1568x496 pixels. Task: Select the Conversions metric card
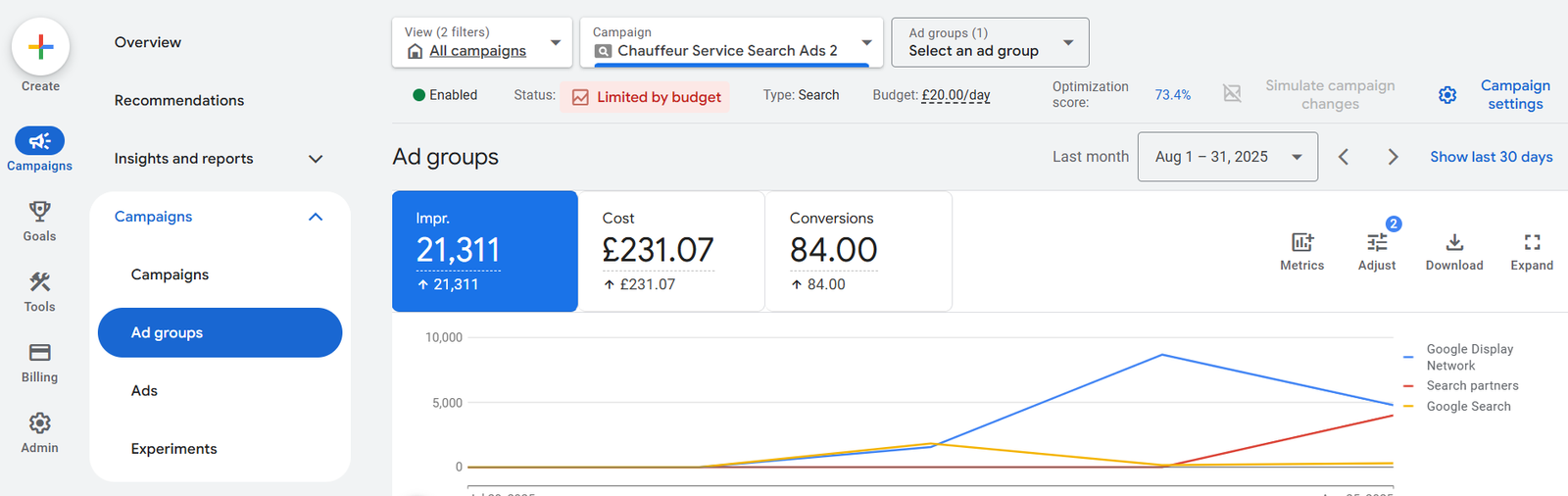858,251
